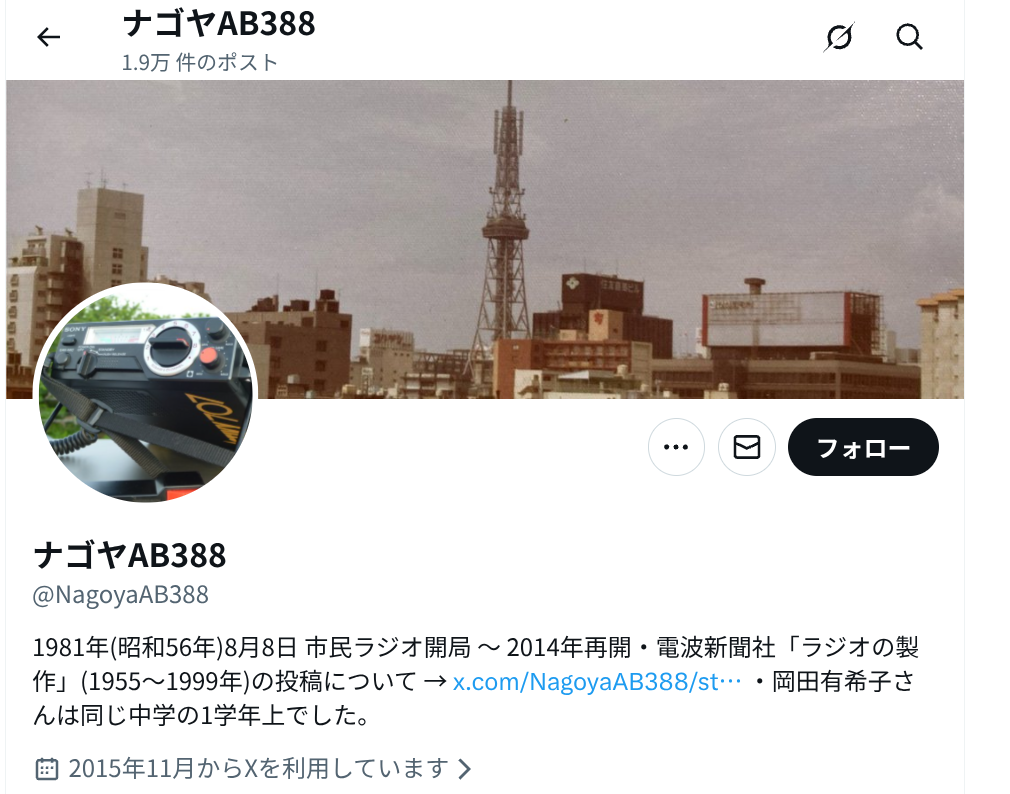
Task: Click the ナゴヤAB388 title in top header
Action: click(218, 24)
